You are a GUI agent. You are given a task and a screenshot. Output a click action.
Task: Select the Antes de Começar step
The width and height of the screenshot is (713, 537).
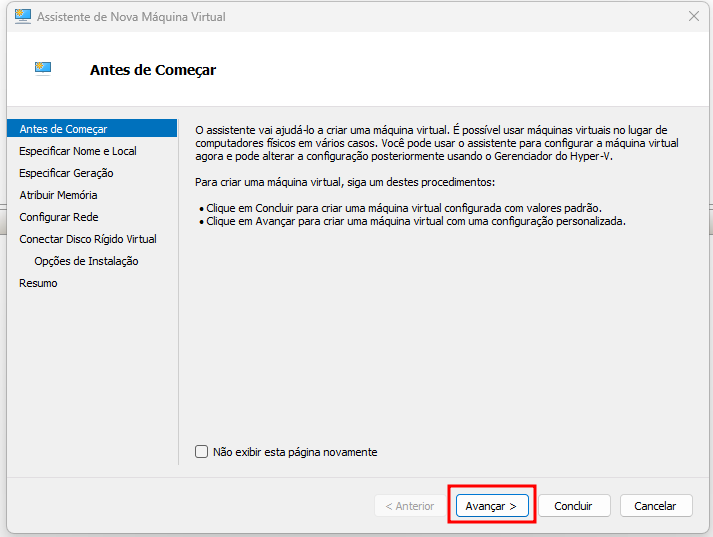coord(92,129)
